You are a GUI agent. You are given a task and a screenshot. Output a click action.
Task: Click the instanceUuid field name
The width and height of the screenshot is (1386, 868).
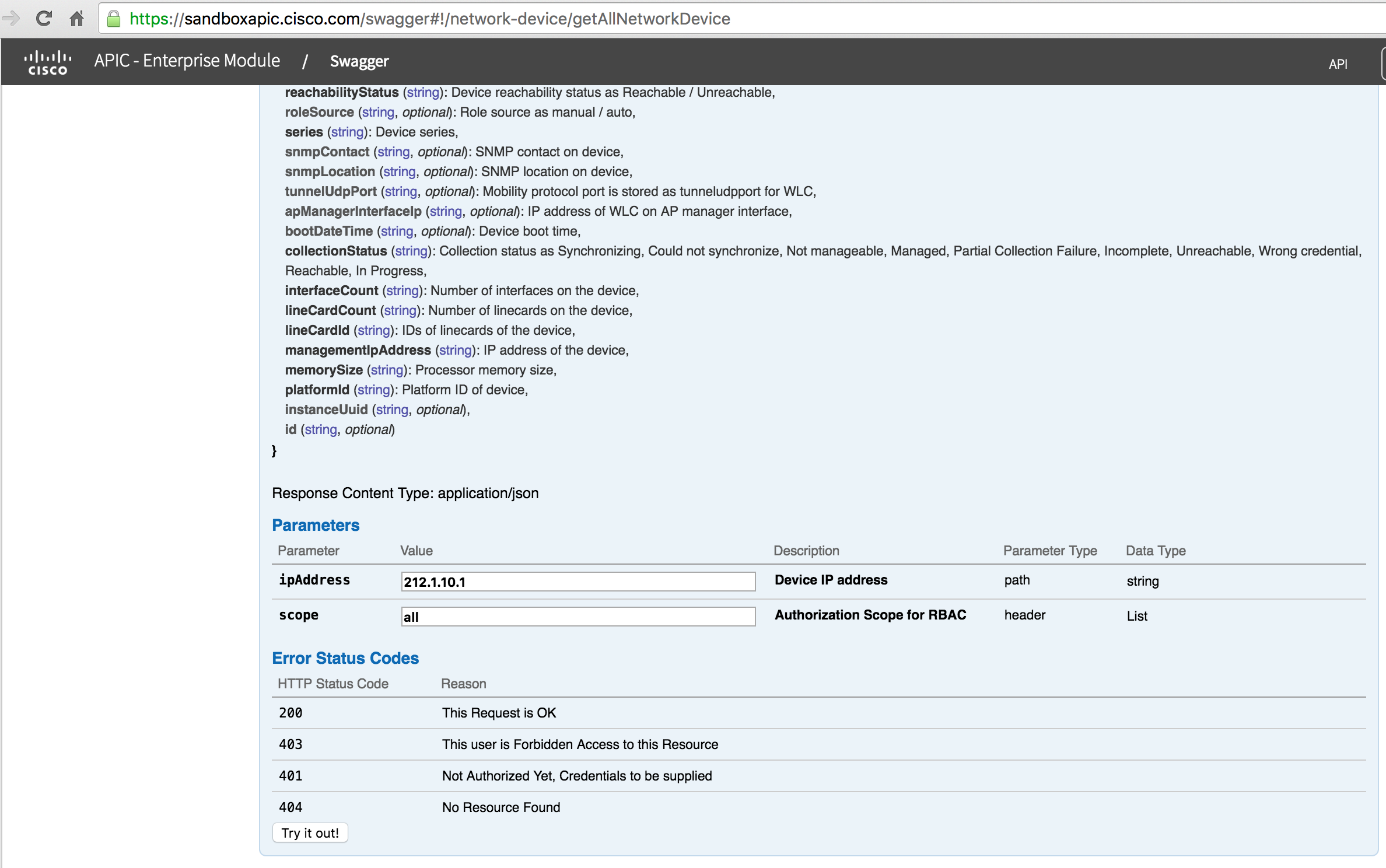point(327,409)
